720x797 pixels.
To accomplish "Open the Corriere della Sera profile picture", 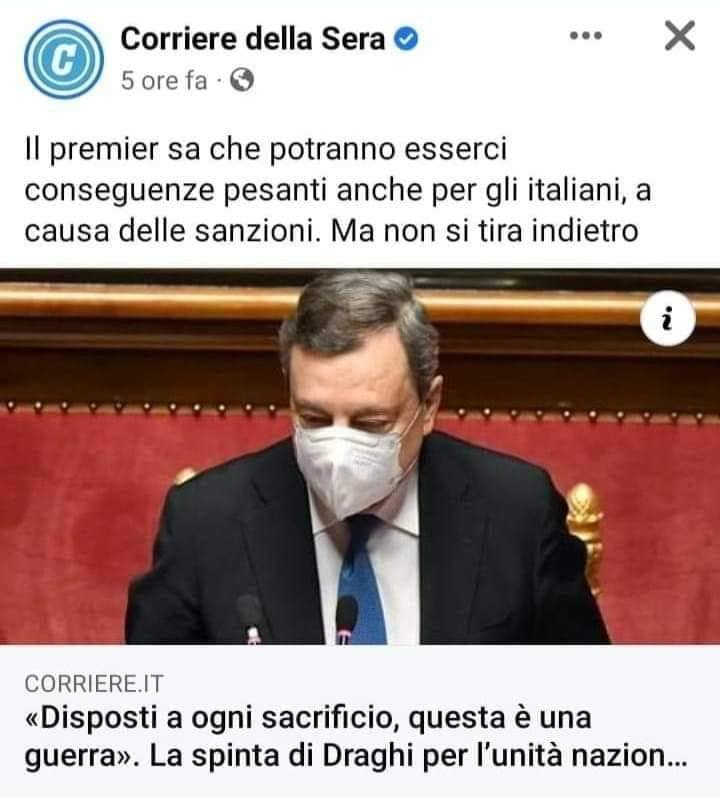I will point(64,59).
